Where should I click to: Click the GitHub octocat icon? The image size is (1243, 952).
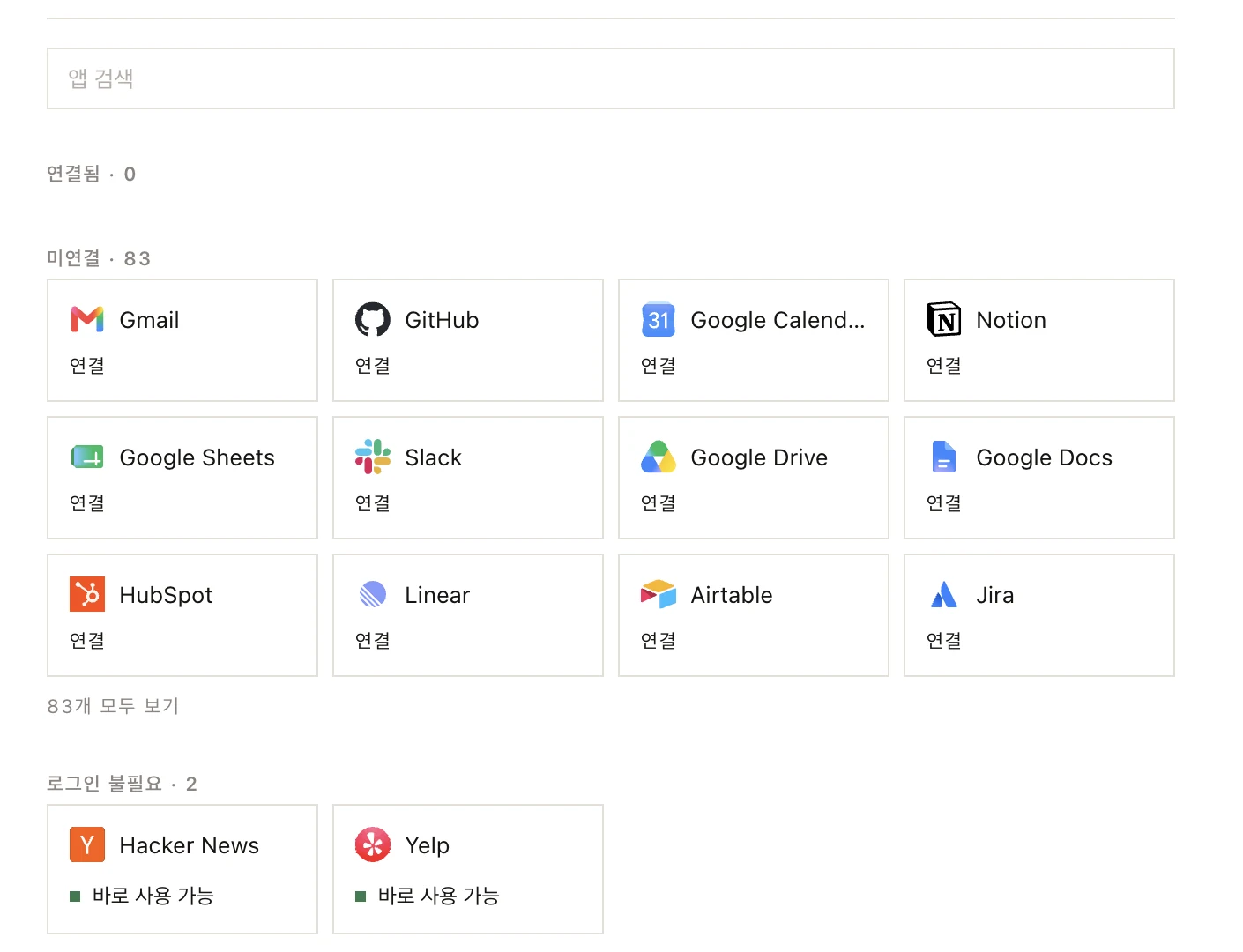coord(373,319)
